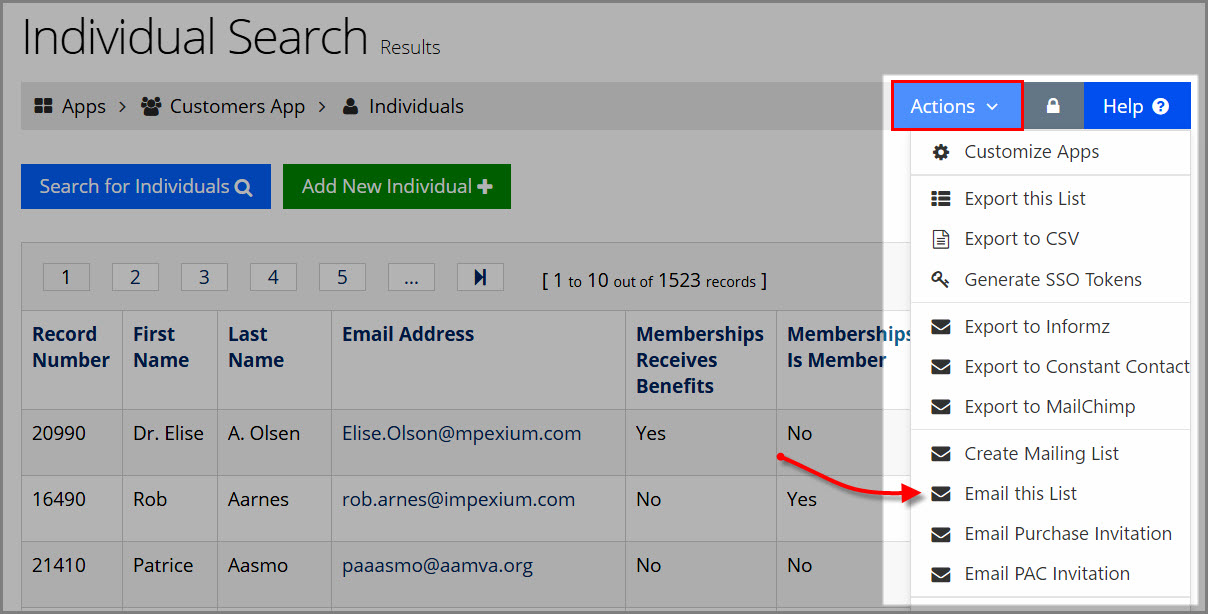Click the Customize Apps gear icon

coord(940,152)
